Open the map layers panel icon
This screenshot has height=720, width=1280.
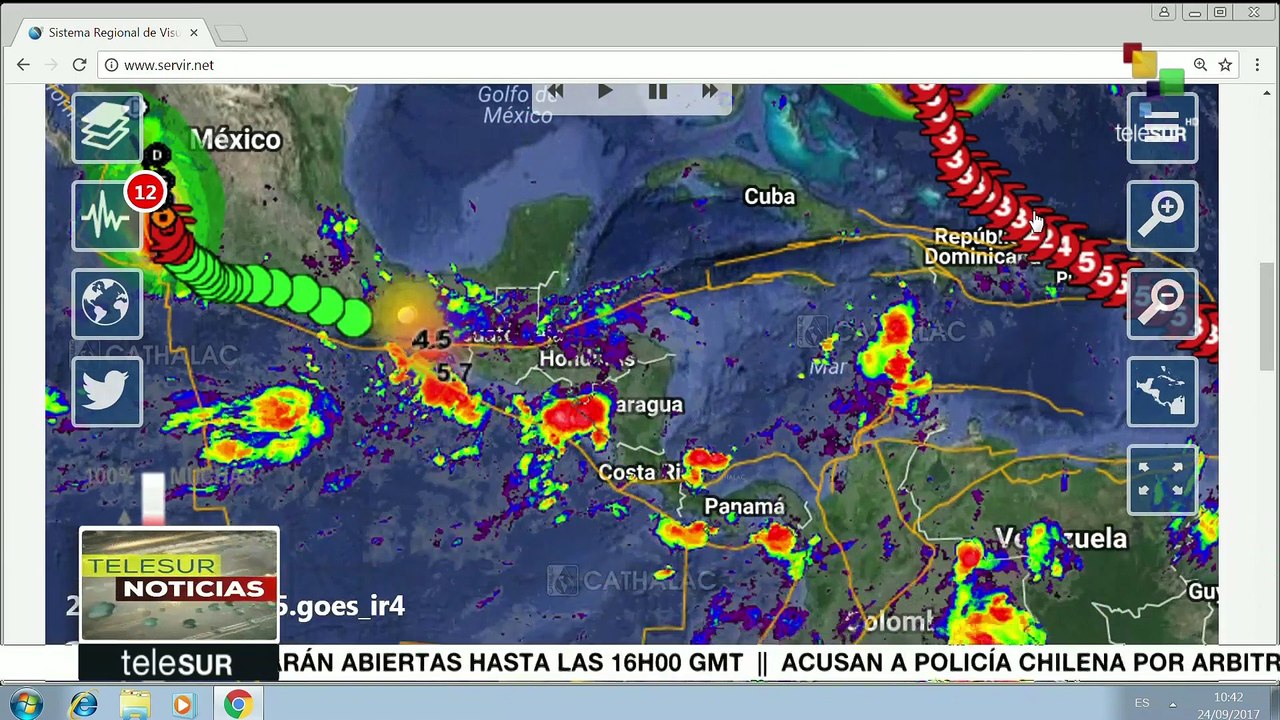pyautogui.click(x=107, y=128)
